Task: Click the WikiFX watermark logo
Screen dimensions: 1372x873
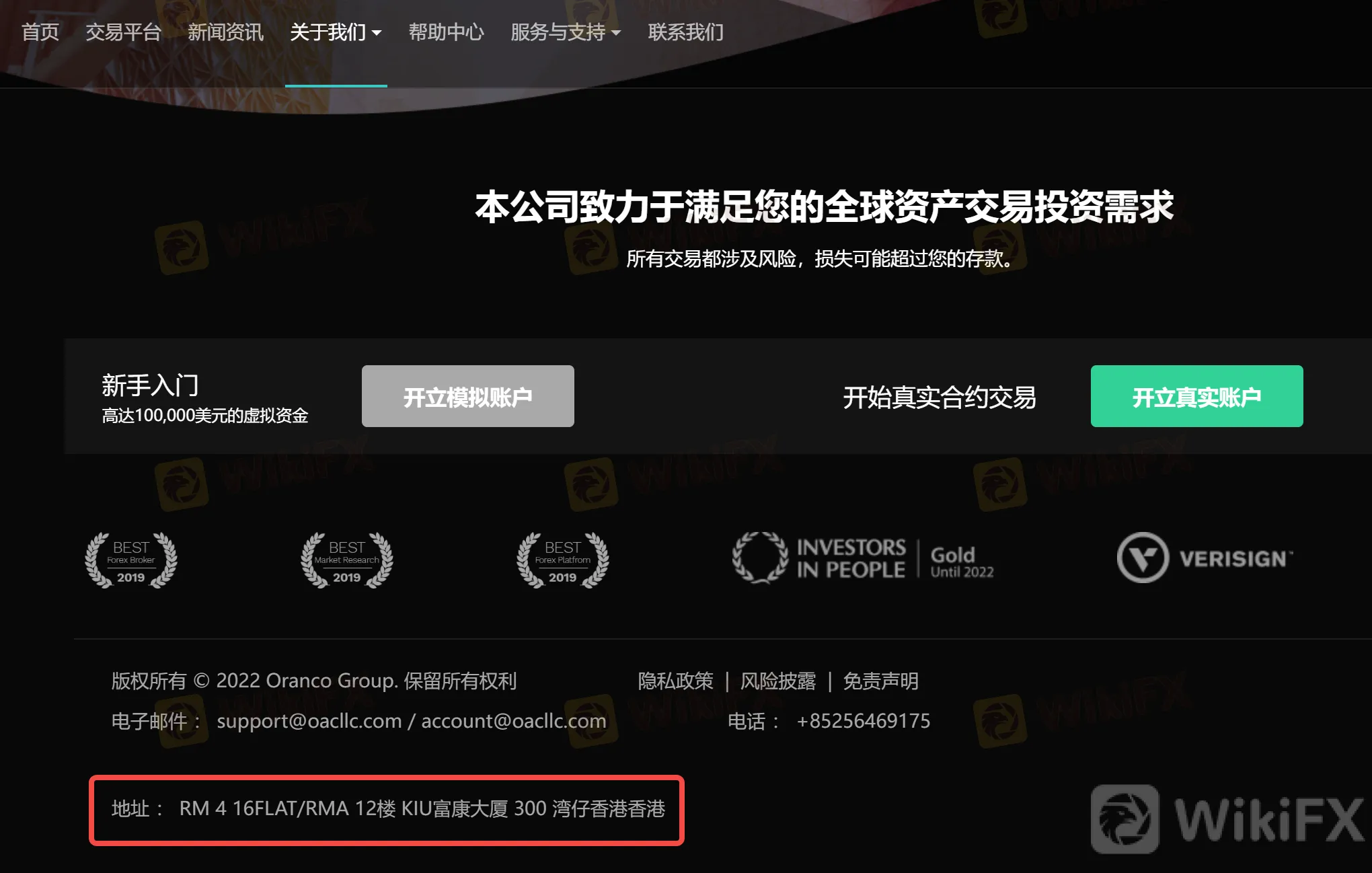Action: coord(1228,819)
